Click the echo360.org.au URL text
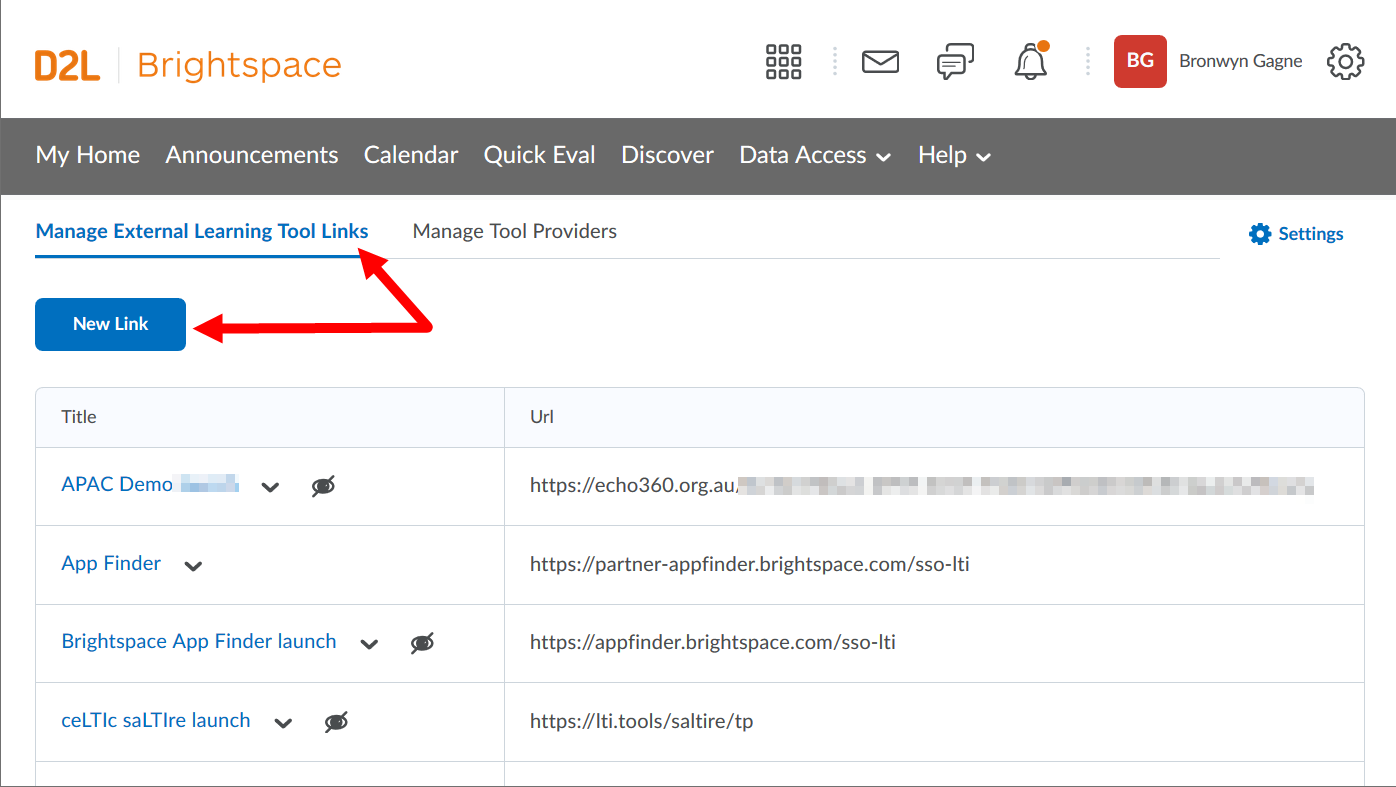This screenshot has height=787, width=1396. pyautogui.click(x=922, y=486)
